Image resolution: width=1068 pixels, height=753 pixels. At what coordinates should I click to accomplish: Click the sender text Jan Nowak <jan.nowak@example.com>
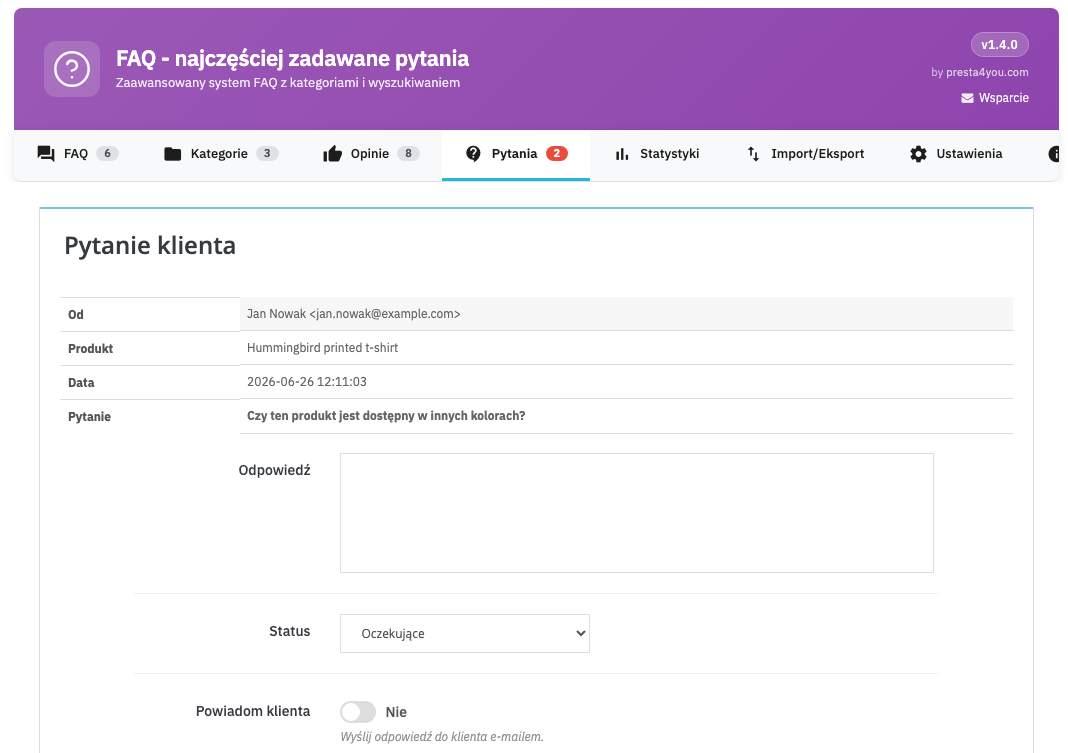click(x=354, y=314)
